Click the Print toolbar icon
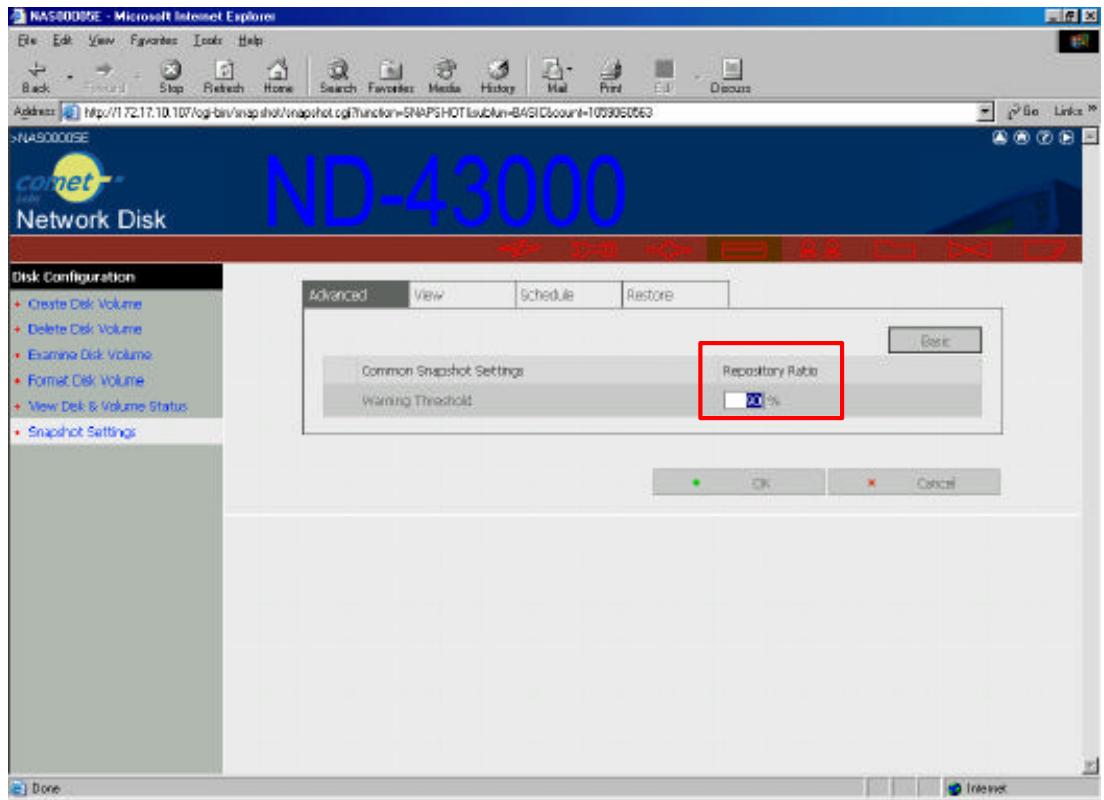Image resolution: width=1104 pixels, height=800 pixels. click(x=610, y=76)
